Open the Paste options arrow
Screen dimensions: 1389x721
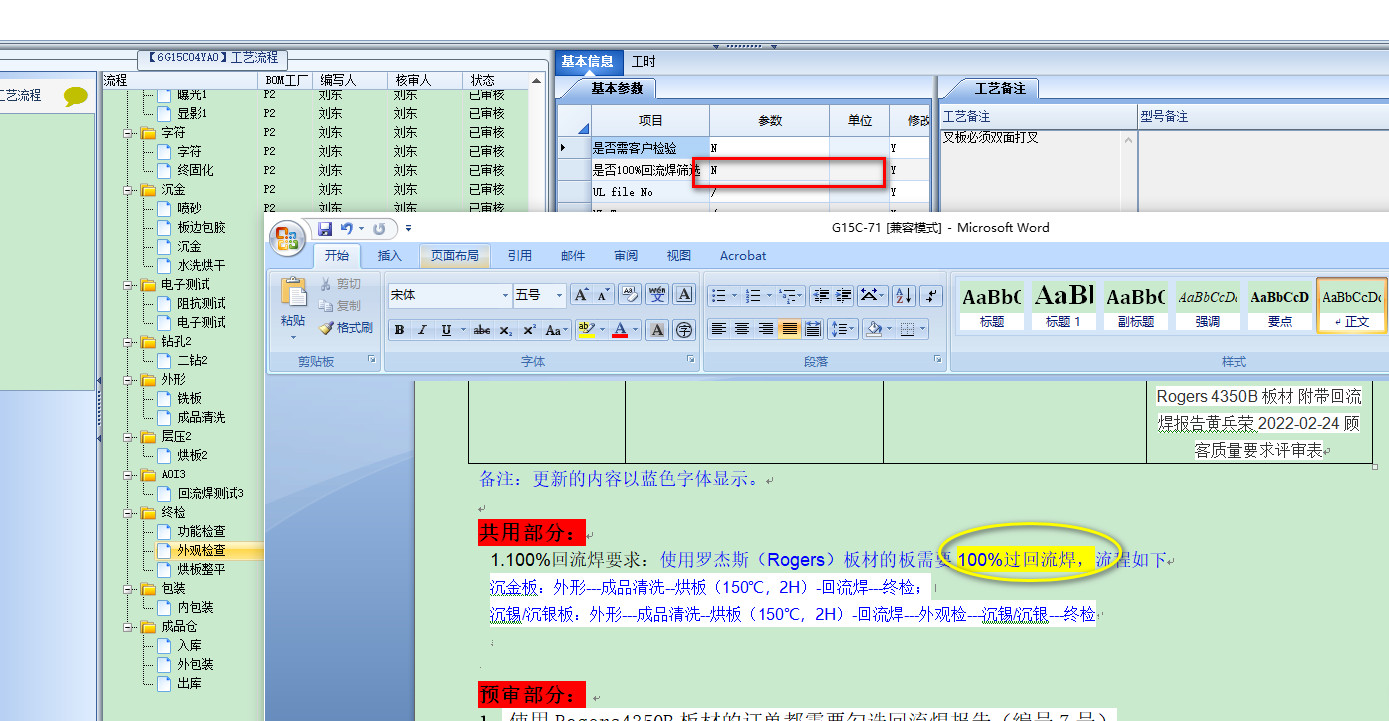pyautogui.click(x=293, y=336)
